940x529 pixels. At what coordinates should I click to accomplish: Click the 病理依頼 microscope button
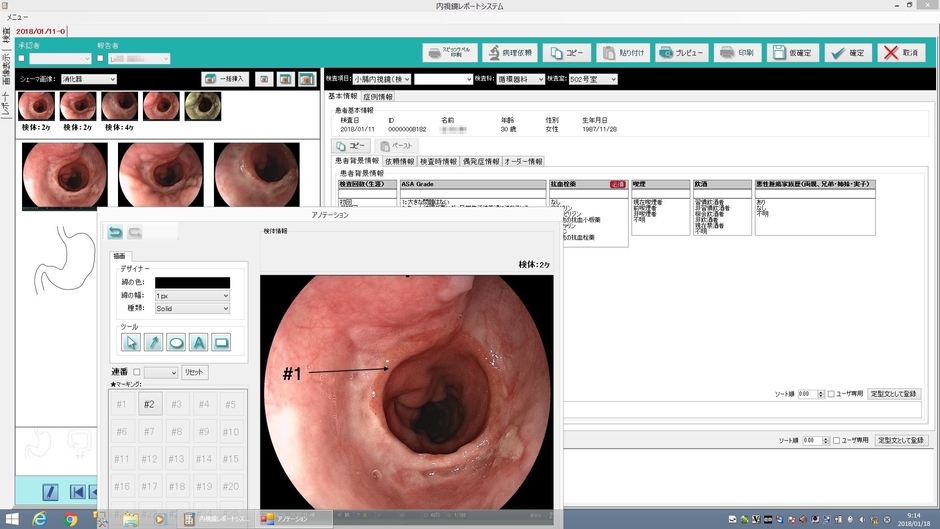point(510,52)
